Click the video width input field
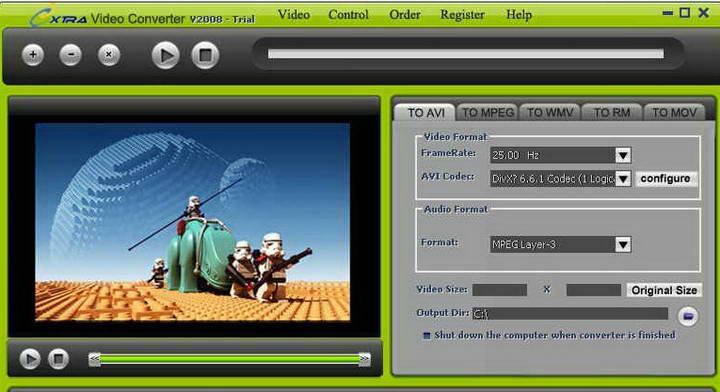Image resolution: width=720 pixels, height=392 pixels. pos(500,290)
